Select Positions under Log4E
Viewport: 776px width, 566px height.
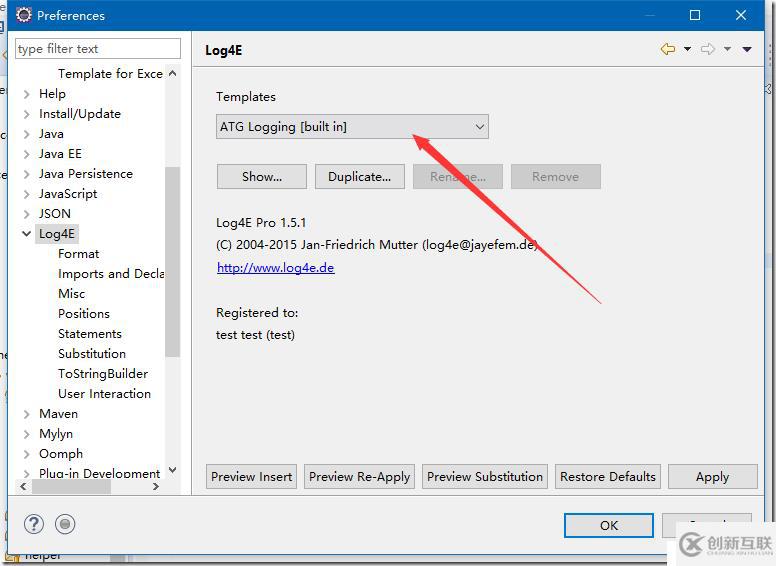tap(84, 314)
